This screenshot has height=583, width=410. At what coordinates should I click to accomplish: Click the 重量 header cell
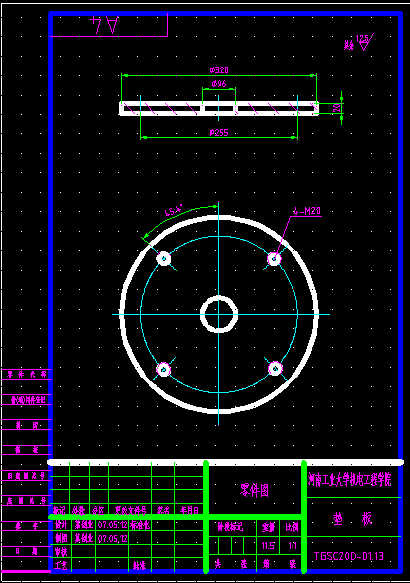(268, 527)
